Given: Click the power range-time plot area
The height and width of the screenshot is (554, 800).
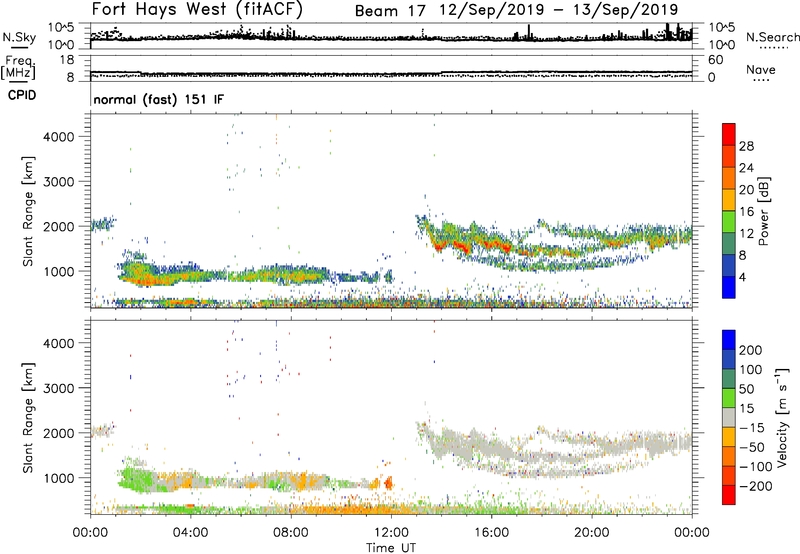Looking at the screenshot, I should [391, 211].
